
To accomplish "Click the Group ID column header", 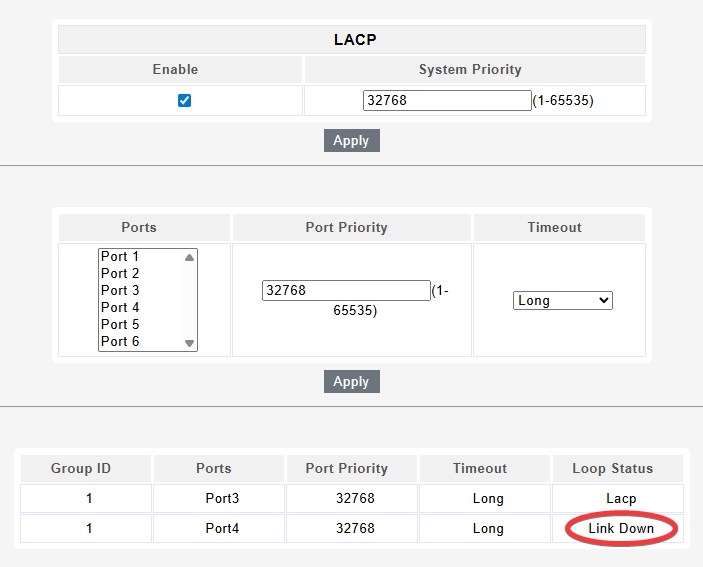I will (81, 468).
